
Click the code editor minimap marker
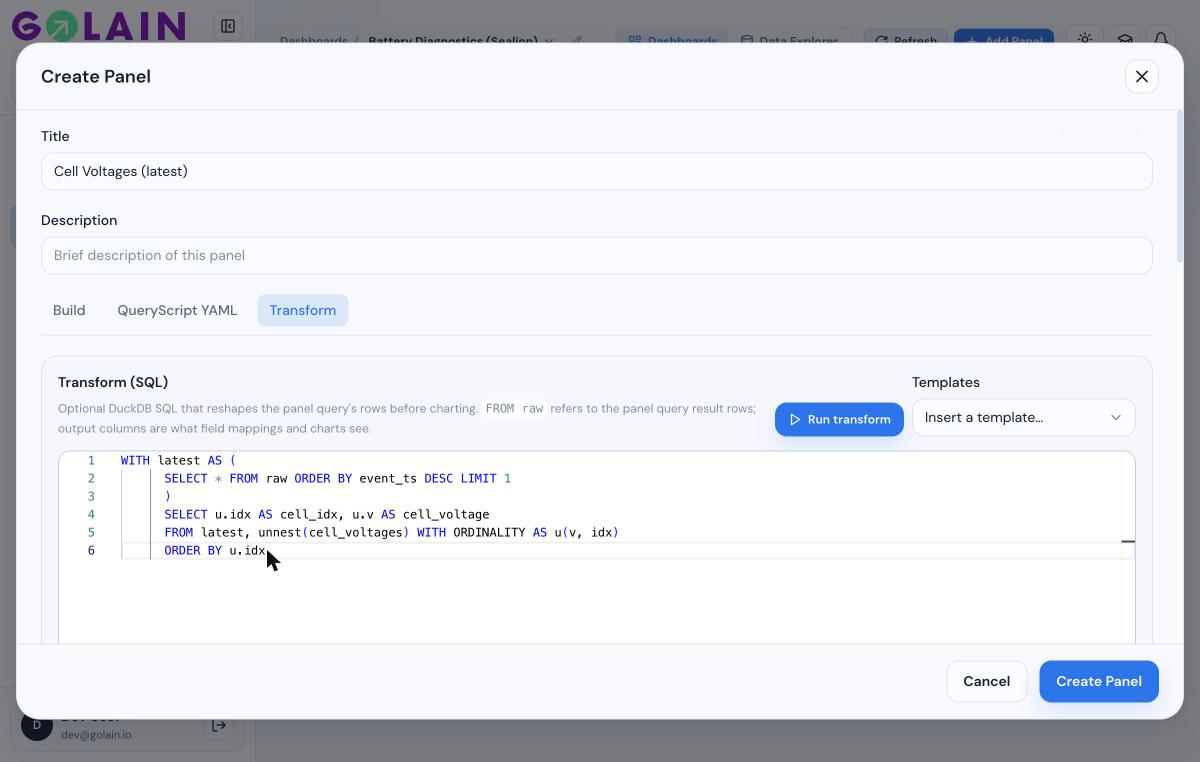tap(1128, 541)
